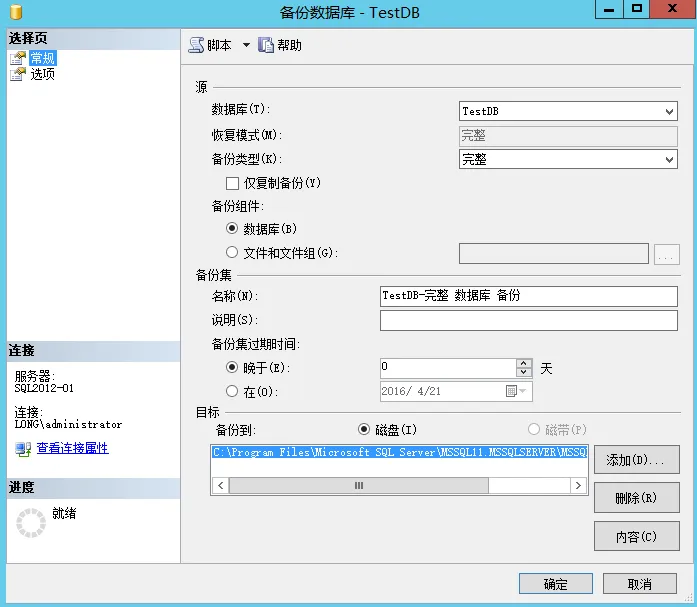Close the 备份数据库 dialog
The height and width of the screenshot is (607, 697).
673,9
